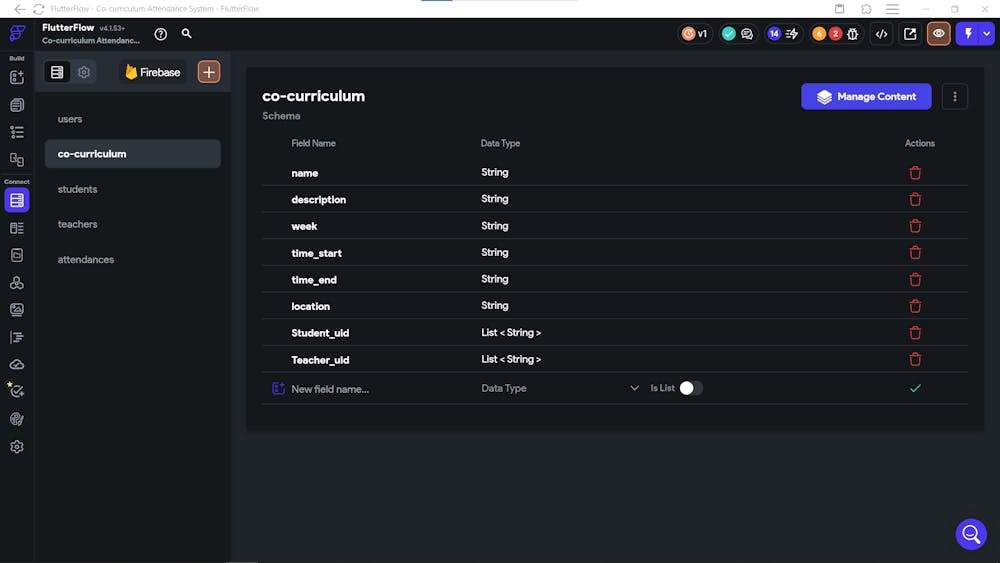Open the comments chat icon
The width and height of the screenshot is (1000, 563).
(x=747, y=34)
